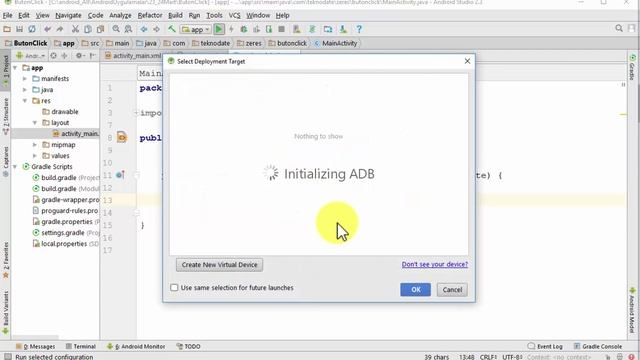Open the Build menu
Image resolution: width=640 pixels, height=360 pixels.
click(x=175, y=15)
